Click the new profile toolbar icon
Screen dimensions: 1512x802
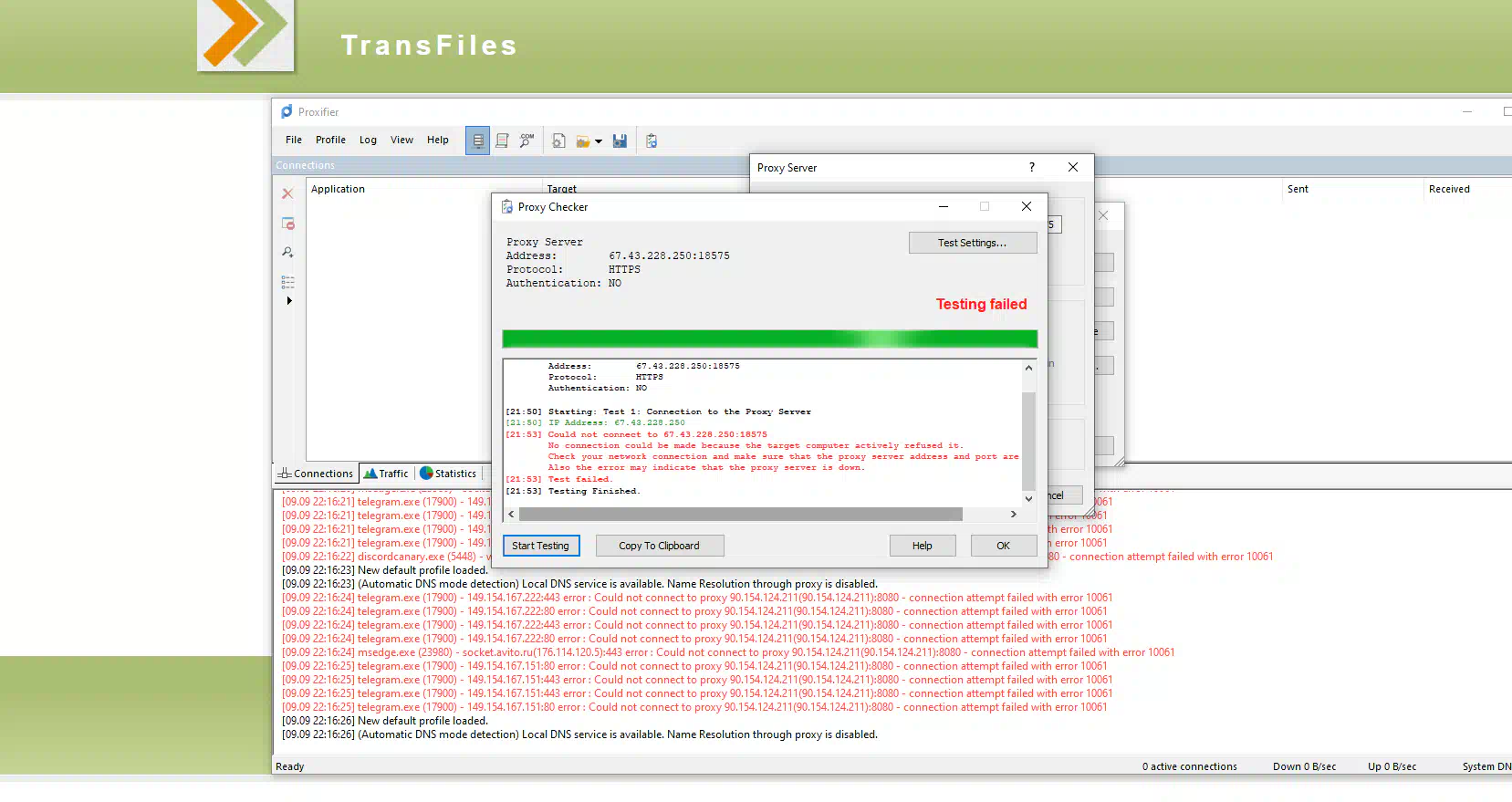558,141
